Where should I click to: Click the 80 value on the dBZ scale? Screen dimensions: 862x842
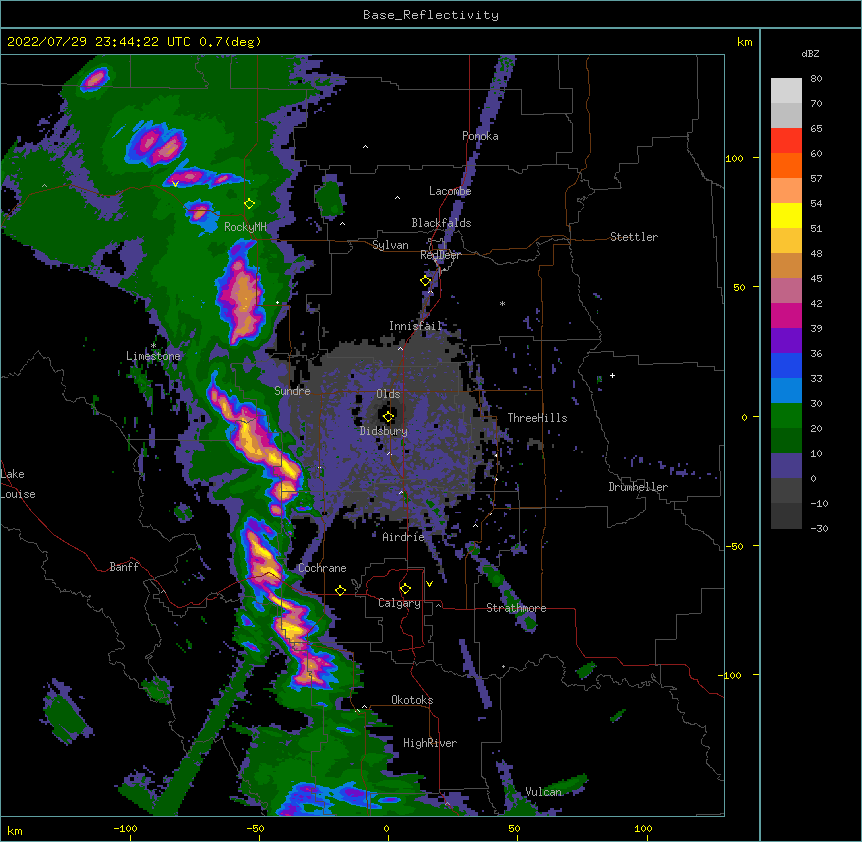coord(816,79)
